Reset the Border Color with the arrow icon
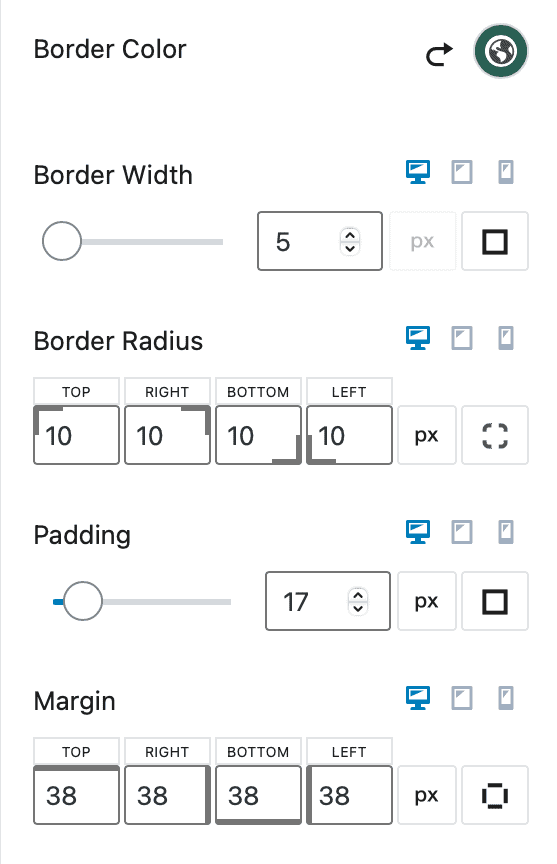This screenshot has width=557, height=864. click(439, 54)
